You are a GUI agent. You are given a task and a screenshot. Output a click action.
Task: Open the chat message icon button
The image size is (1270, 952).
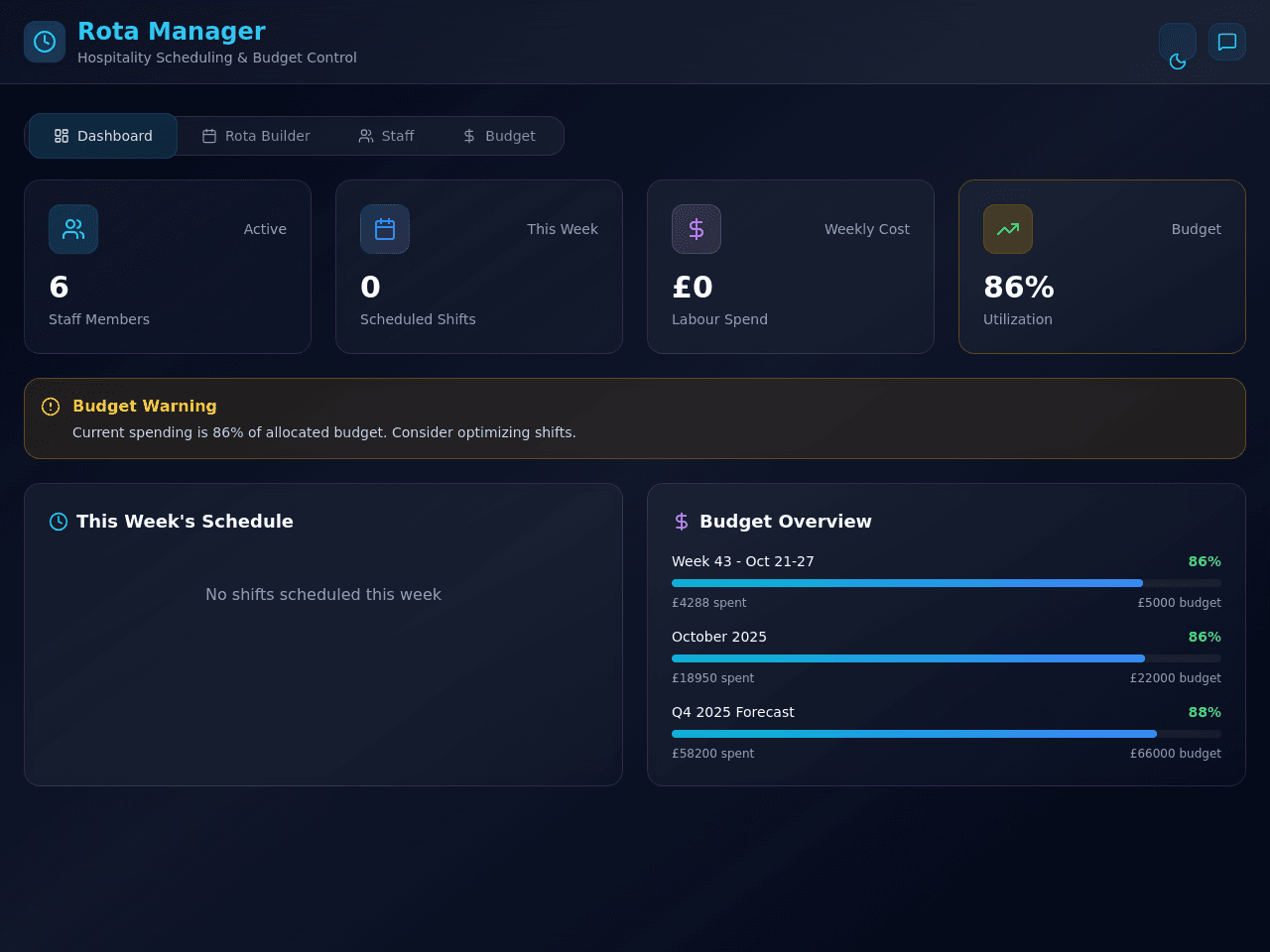pos(1227,42)
